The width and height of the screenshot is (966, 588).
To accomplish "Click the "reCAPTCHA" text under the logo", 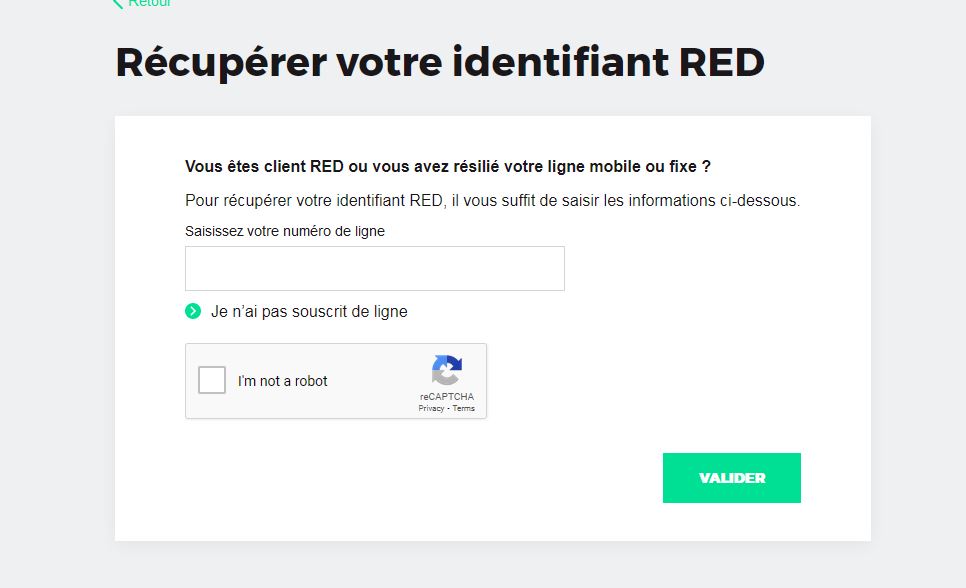I will point(447,396).
